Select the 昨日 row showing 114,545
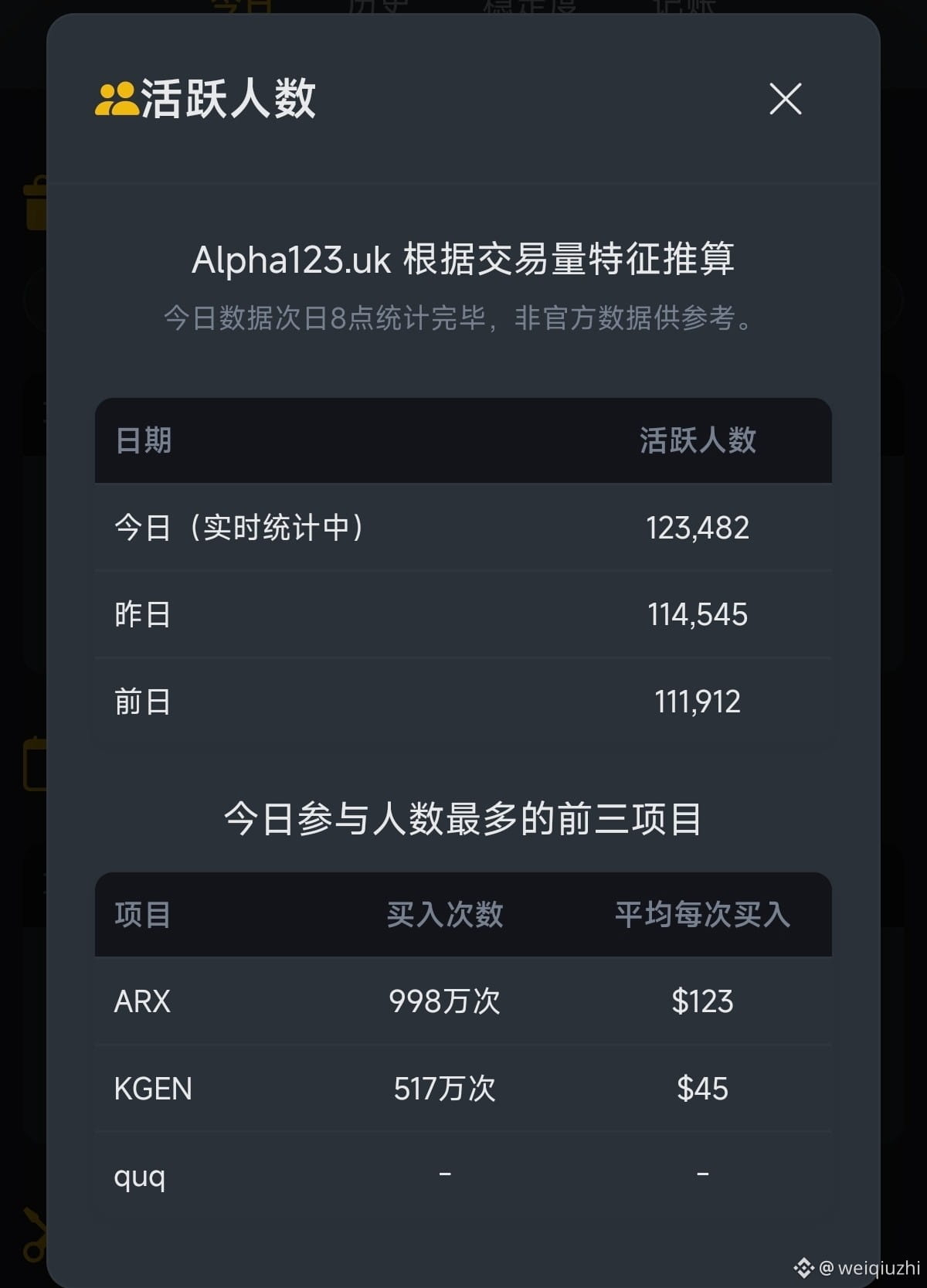This screenshot has width=927, height=1288. click(463, 615)
